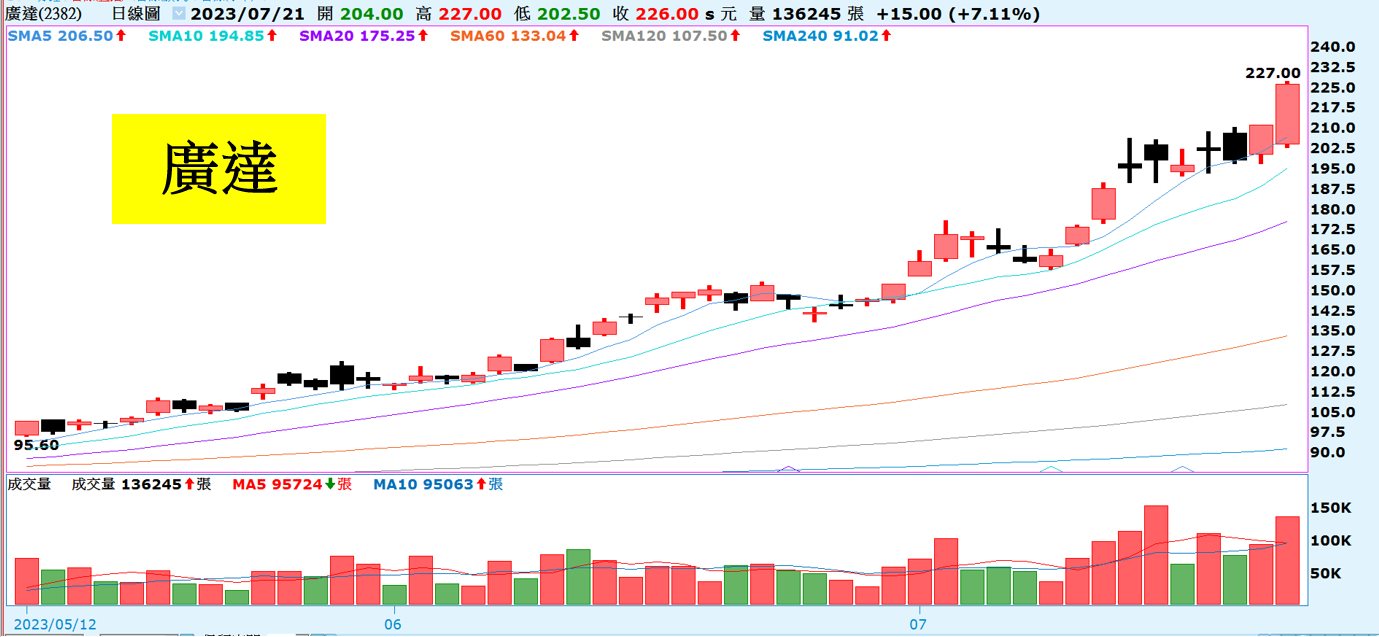Click the SMA5 206.50 indicator label

pos(61,36)
